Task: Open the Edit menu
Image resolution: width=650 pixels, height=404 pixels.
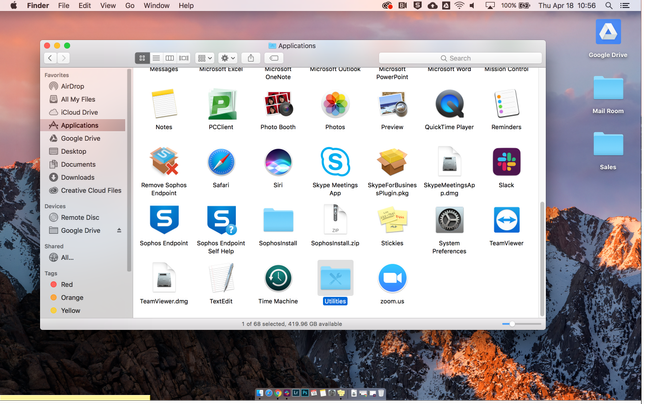Action: [x=85, y=5]
